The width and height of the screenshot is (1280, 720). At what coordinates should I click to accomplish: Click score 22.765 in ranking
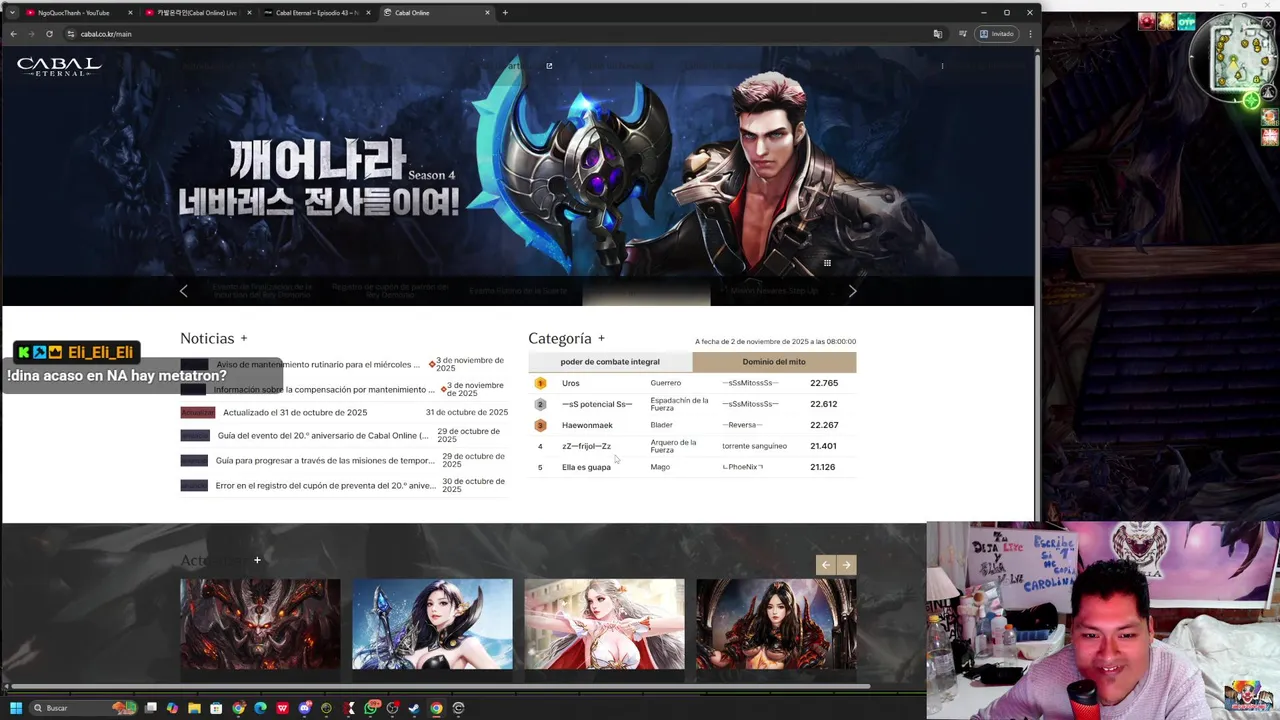point(824,383)
